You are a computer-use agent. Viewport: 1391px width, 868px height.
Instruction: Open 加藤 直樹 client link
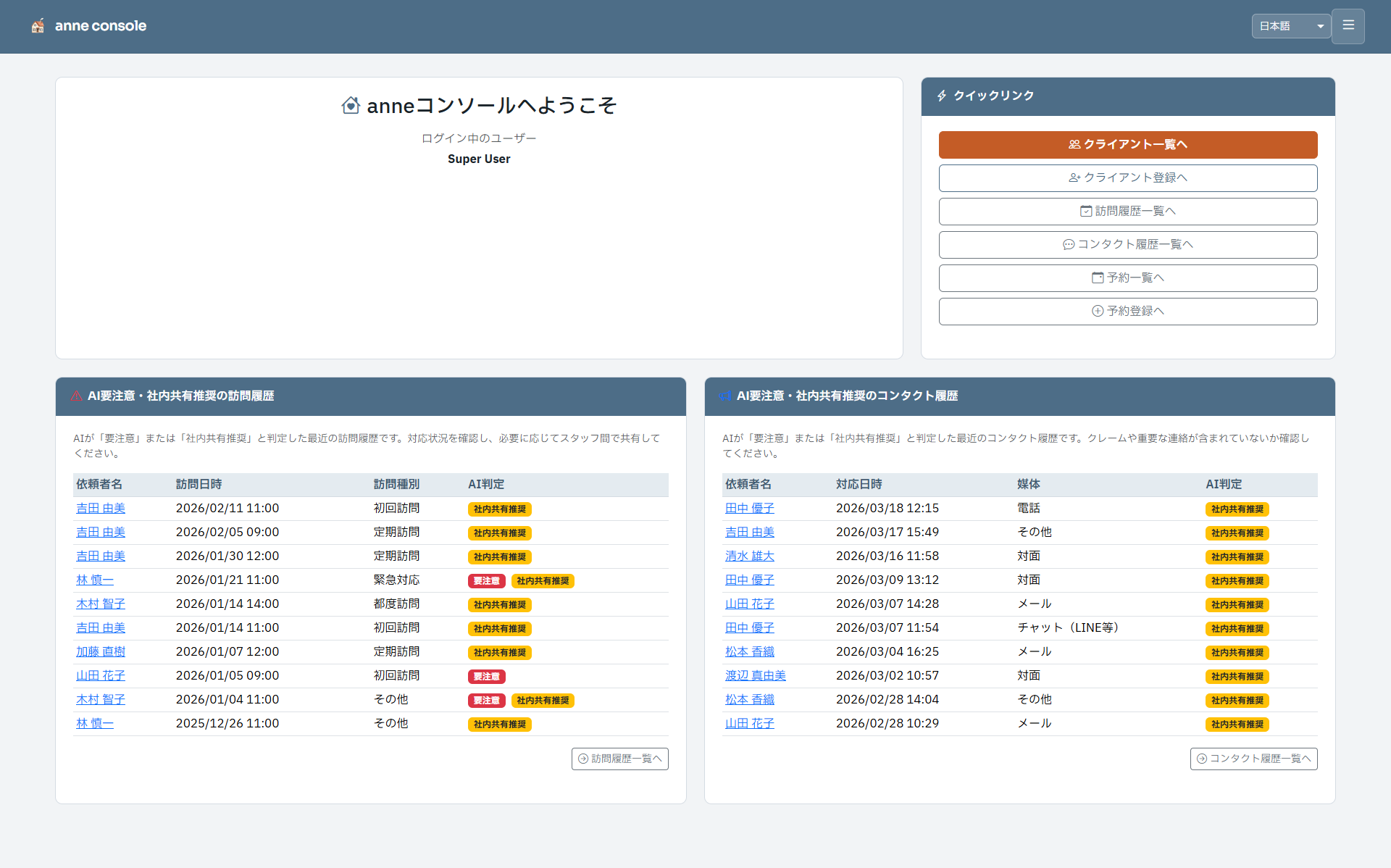click(101, 652)
